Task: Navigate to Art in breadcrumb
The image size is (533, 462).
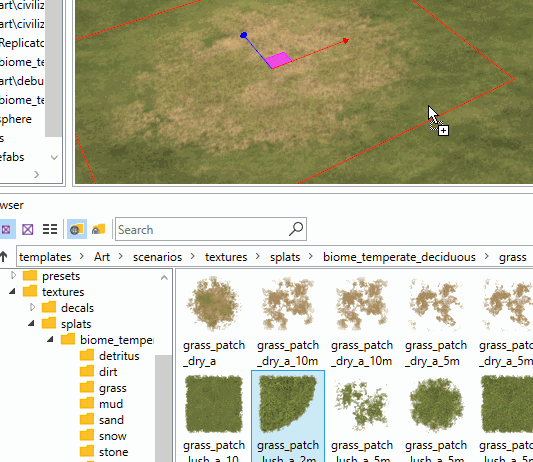Action: pos(102,257)
